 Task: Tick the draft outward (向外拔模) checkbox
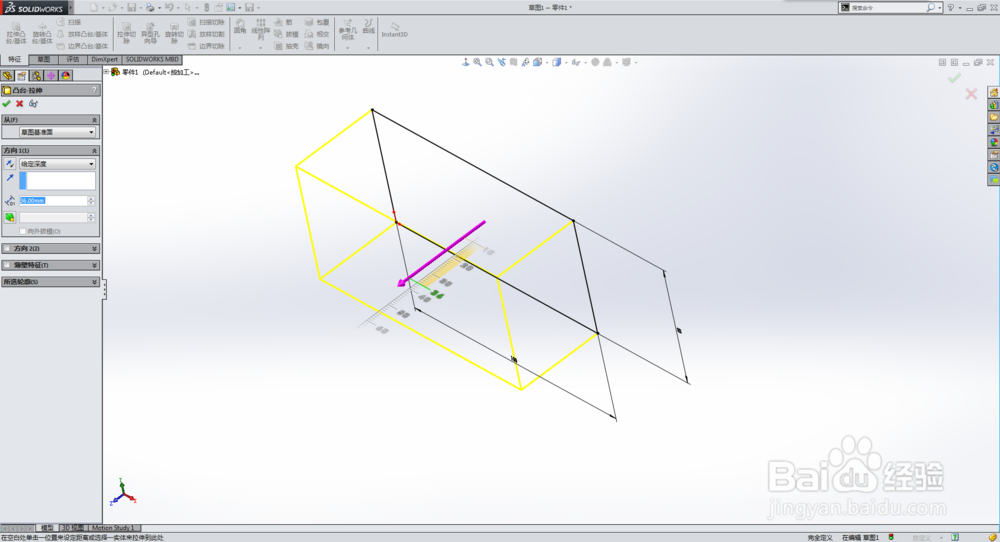point(23,231)
